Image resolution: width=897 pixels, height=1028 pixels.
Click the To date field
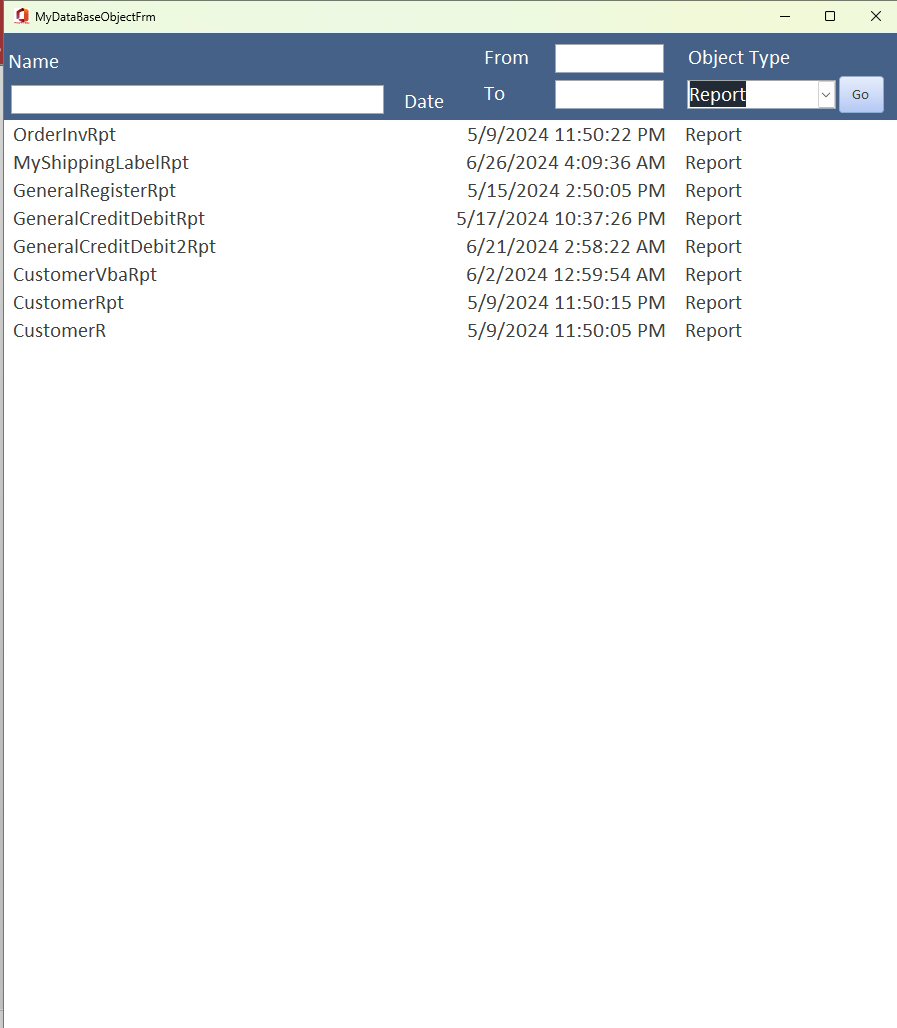tap(609, 94)
